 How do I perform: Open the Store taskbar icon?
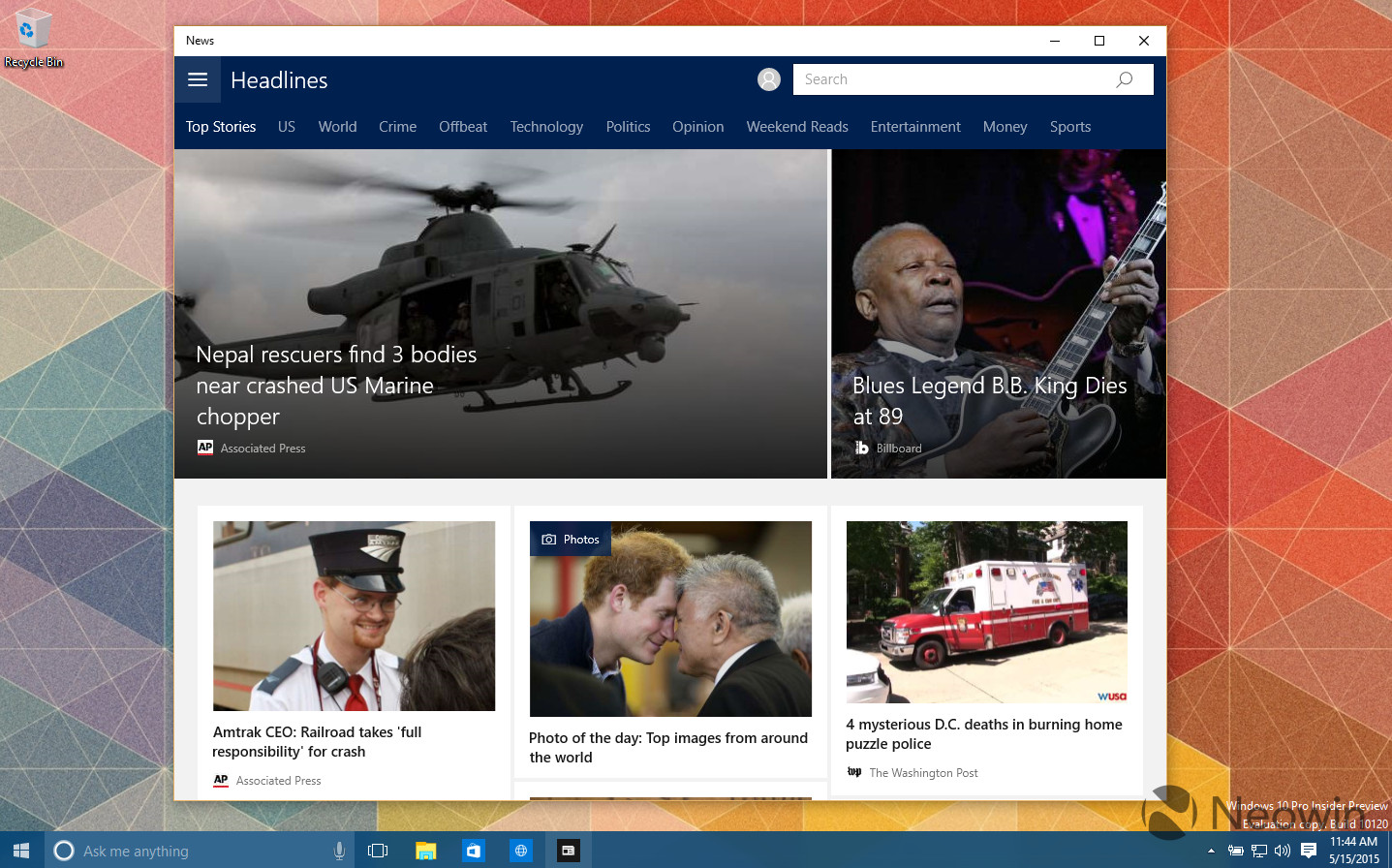(x=474, y=851)
